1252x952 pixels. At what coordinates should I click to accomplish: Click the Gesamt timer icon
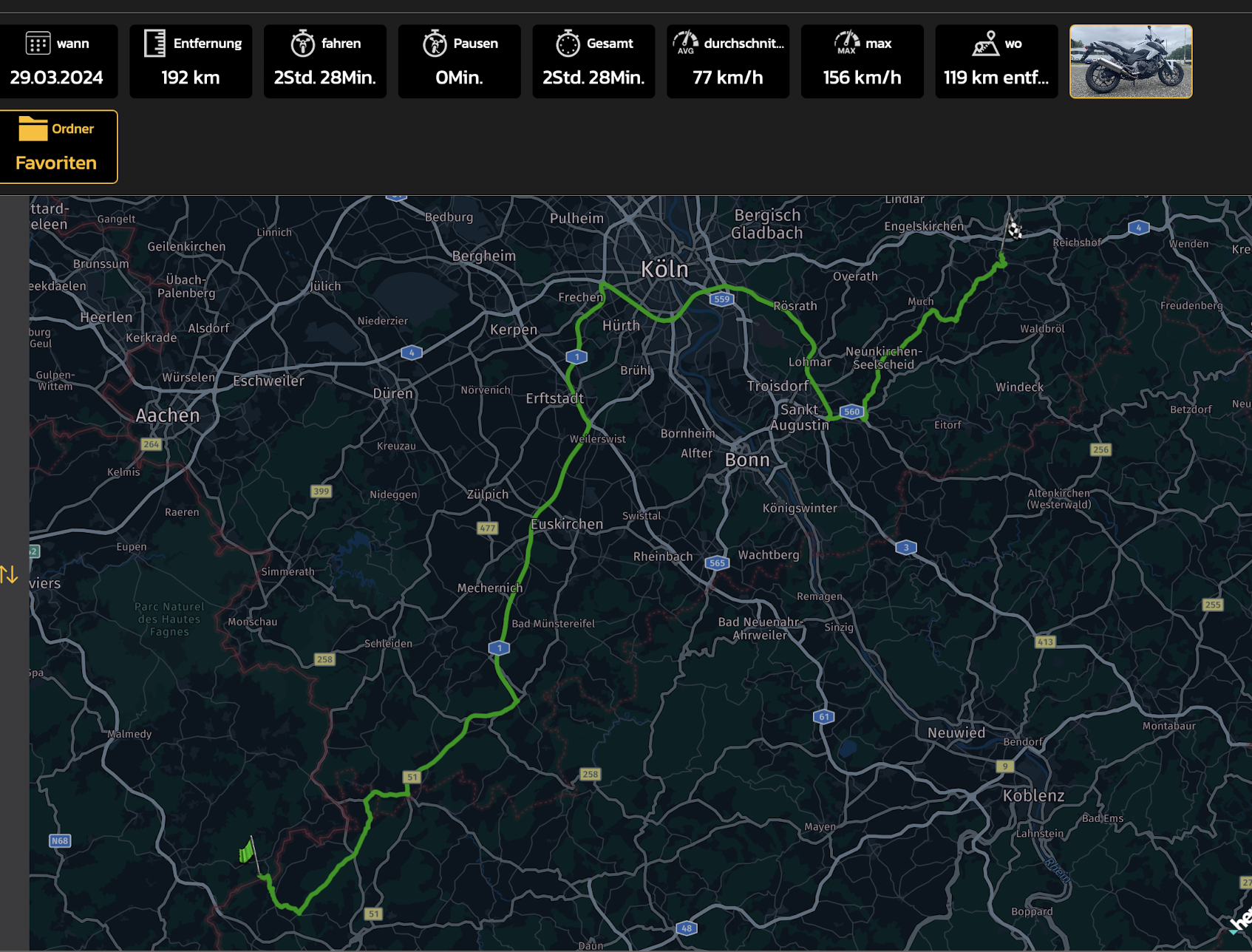tap(568, 44)
